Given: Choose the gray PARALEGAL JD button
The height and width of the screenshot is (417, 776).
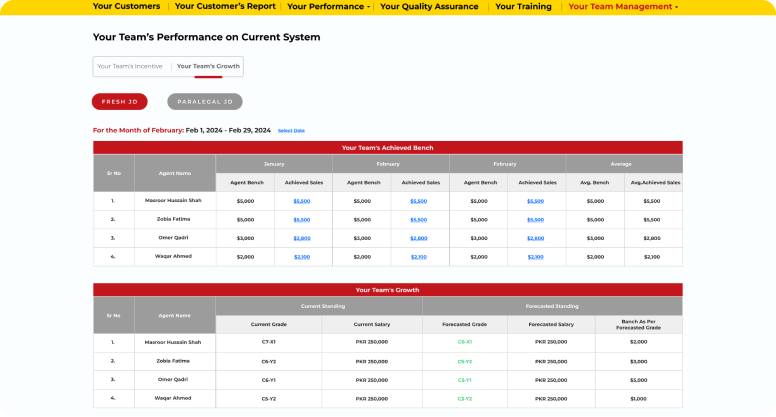Looking at the screenshot, I should [x=204, y=101].
